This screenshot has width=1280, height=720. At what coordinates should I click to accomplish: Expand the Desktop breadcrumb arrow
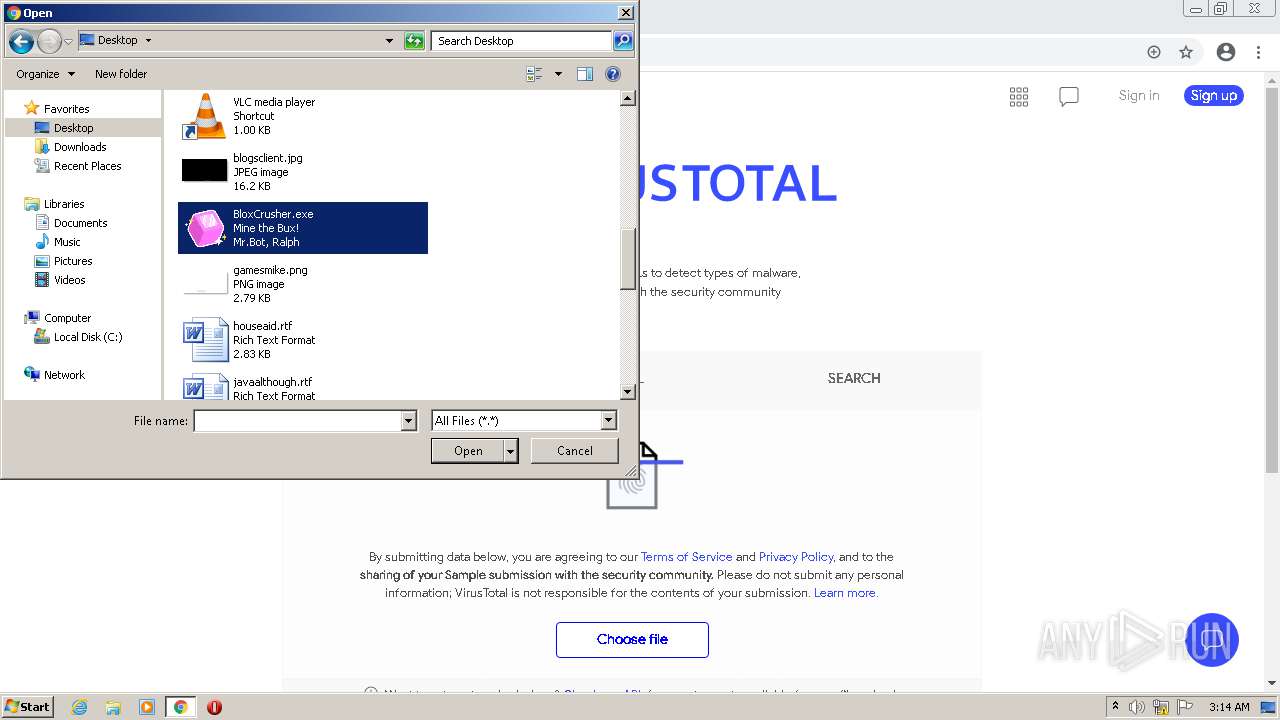tap(148, 41)
